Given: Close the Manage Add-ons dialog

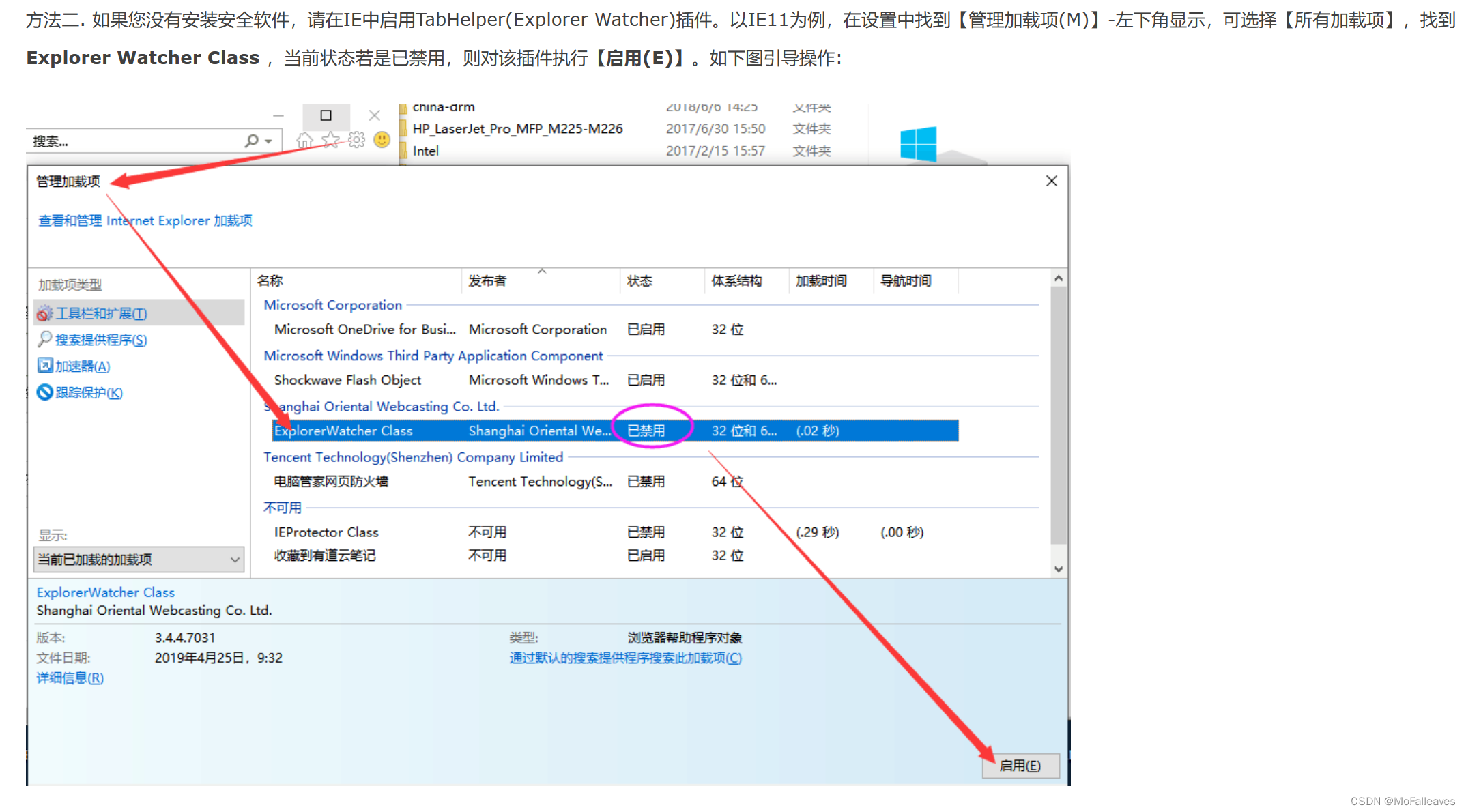Looking at the screenshot, I should point(1051,181).
